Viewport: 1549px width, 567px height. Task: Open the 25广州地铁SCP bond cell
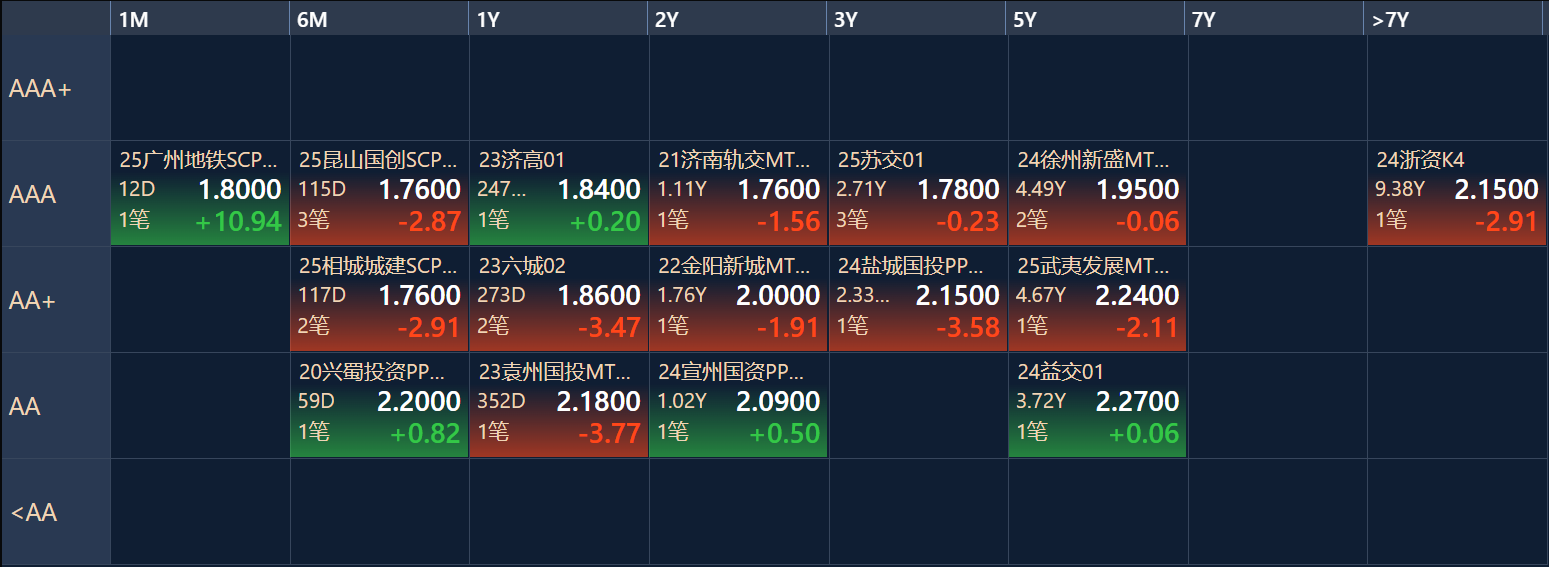point(199,193)
